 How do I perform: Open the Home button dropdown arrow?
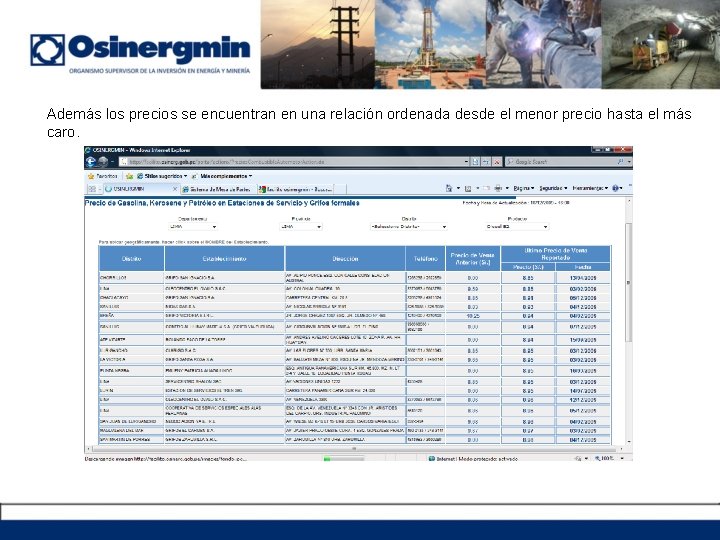click(458, 188)
